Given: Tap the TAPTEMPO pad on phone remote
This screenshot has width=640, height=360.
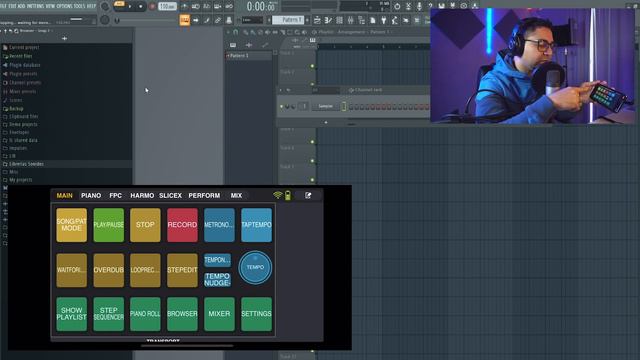Looking at the screenshot, I should tap(256, 225).
